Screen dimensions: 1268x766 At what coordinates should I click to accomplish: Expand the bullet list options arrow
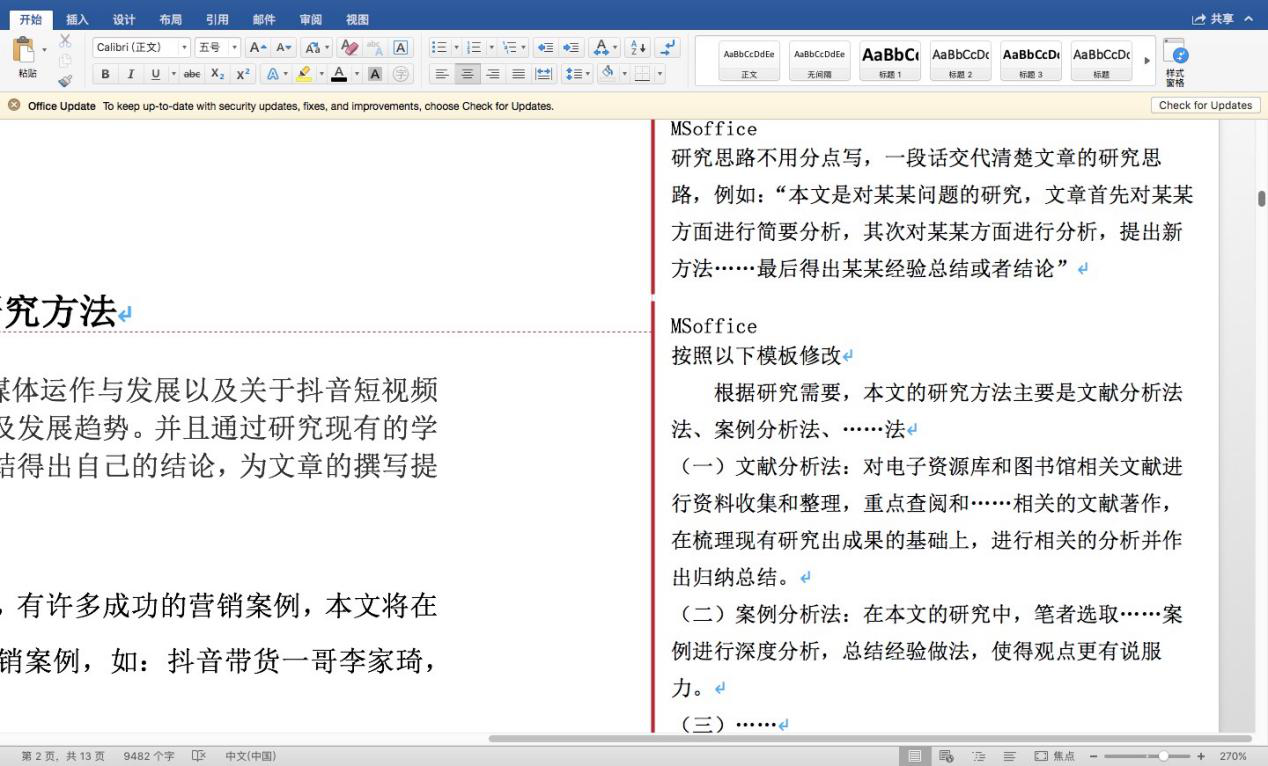point(456,48)
